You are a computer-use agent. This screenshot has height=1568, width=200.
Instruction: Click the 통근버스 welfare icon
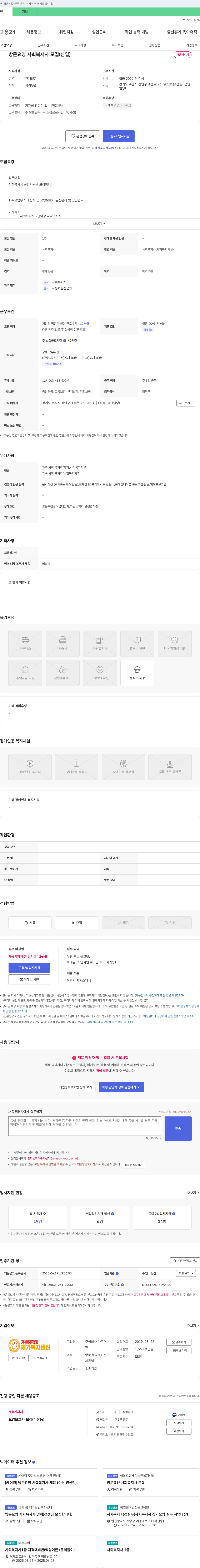(x=25, y=643)
